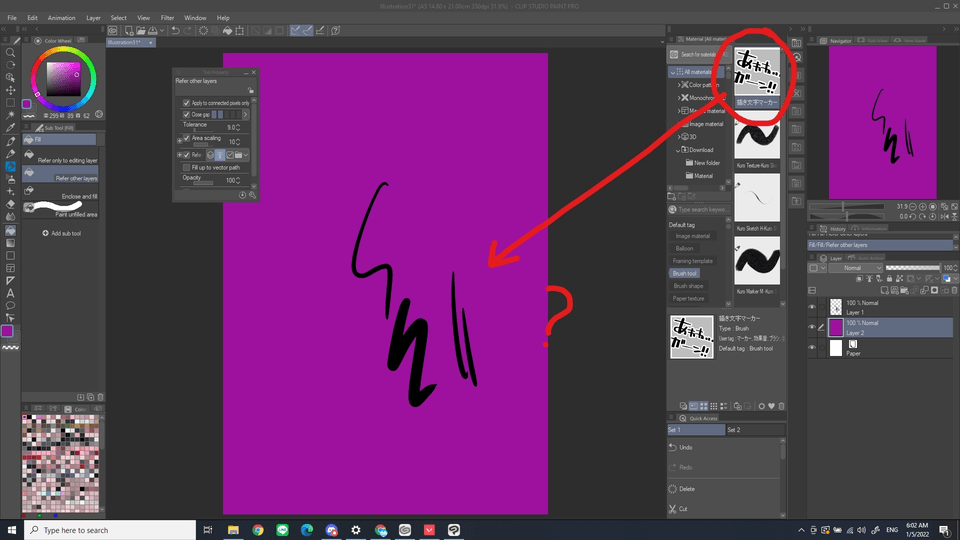Viewport: 960px width, 540px height.
Task: Select the Move layer tool
Action: [10, 90]
